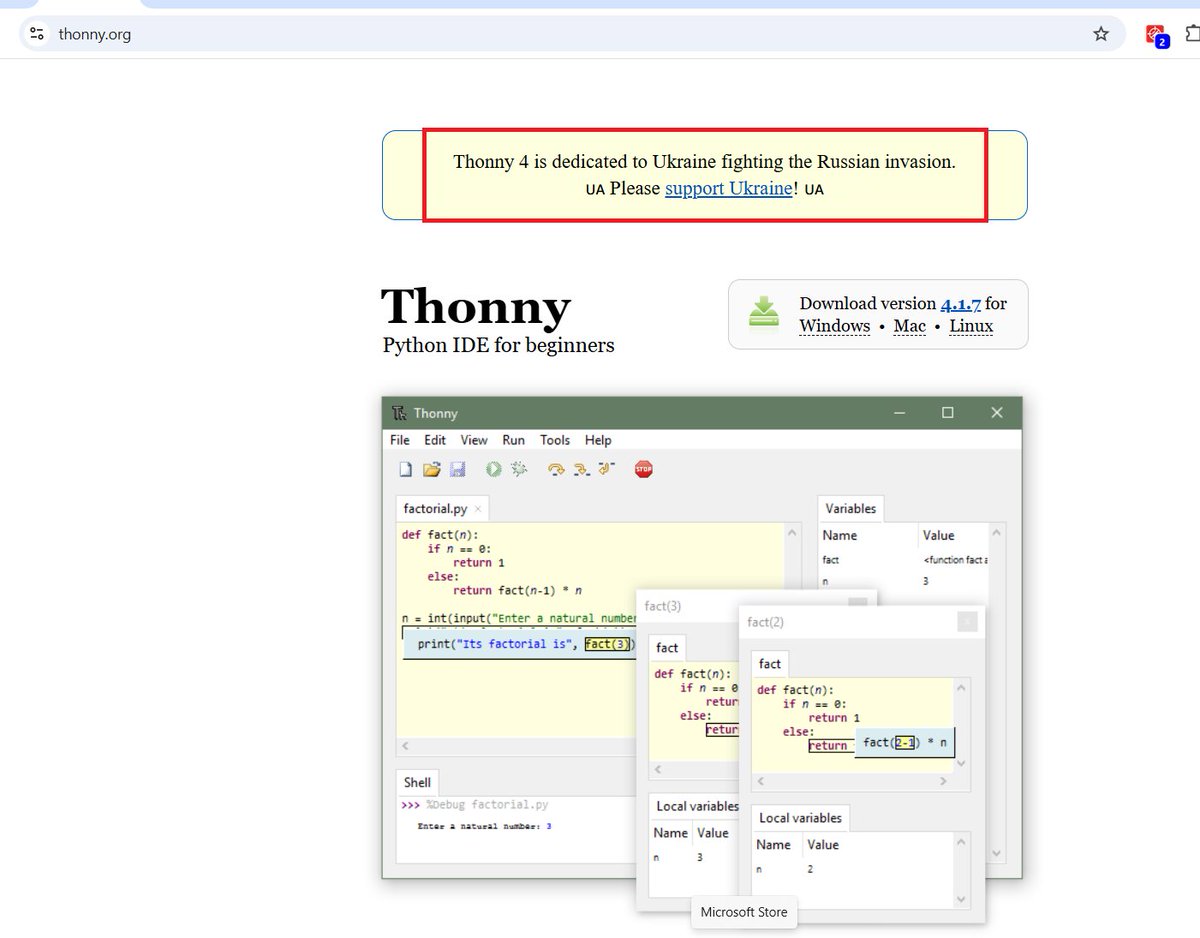Select the Variables tab
Image resolution: width=1200 pixels, height=938 pixels.
click(851, 509)
